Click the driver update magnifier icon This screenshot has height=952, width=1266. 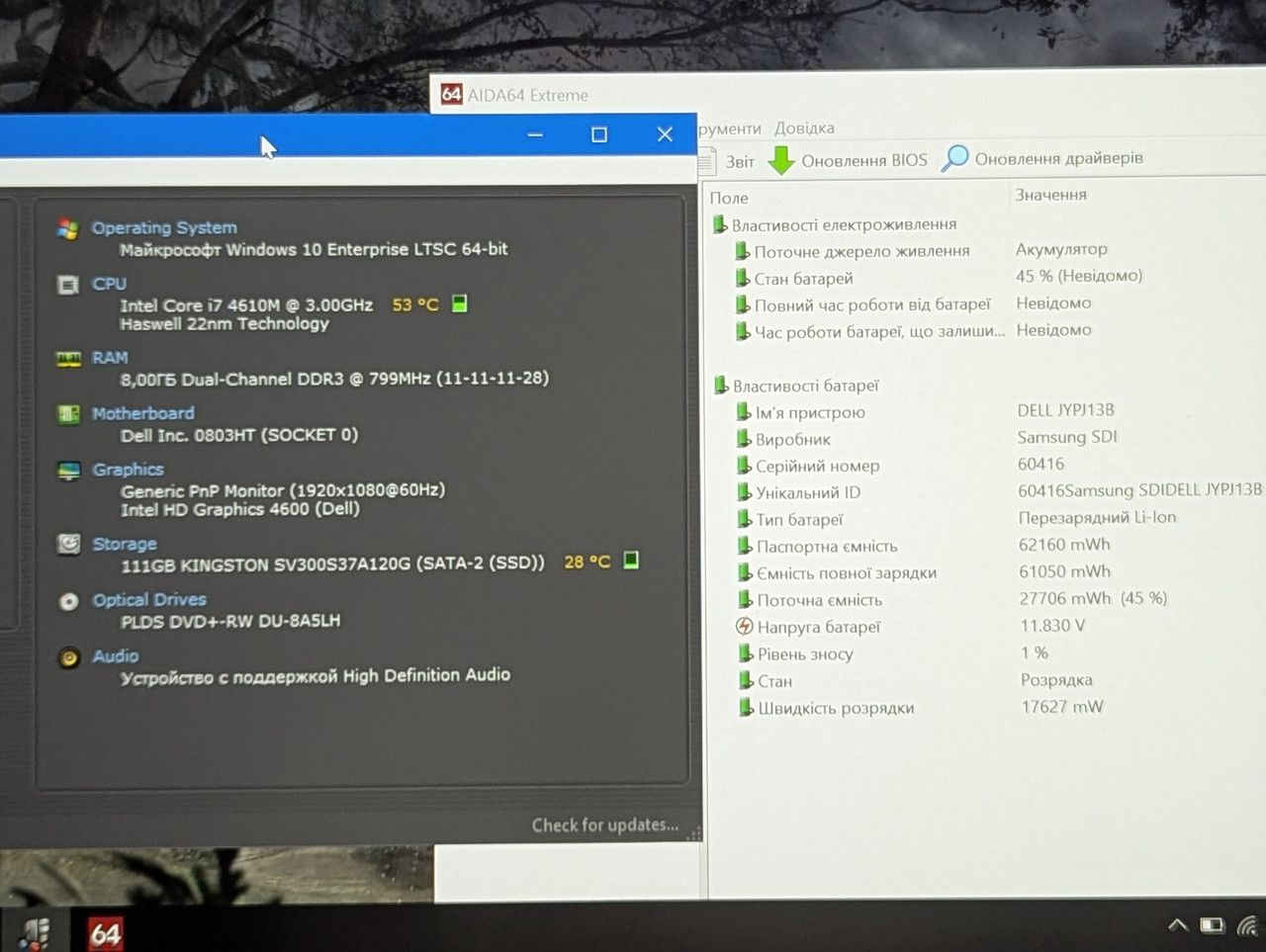954,158
